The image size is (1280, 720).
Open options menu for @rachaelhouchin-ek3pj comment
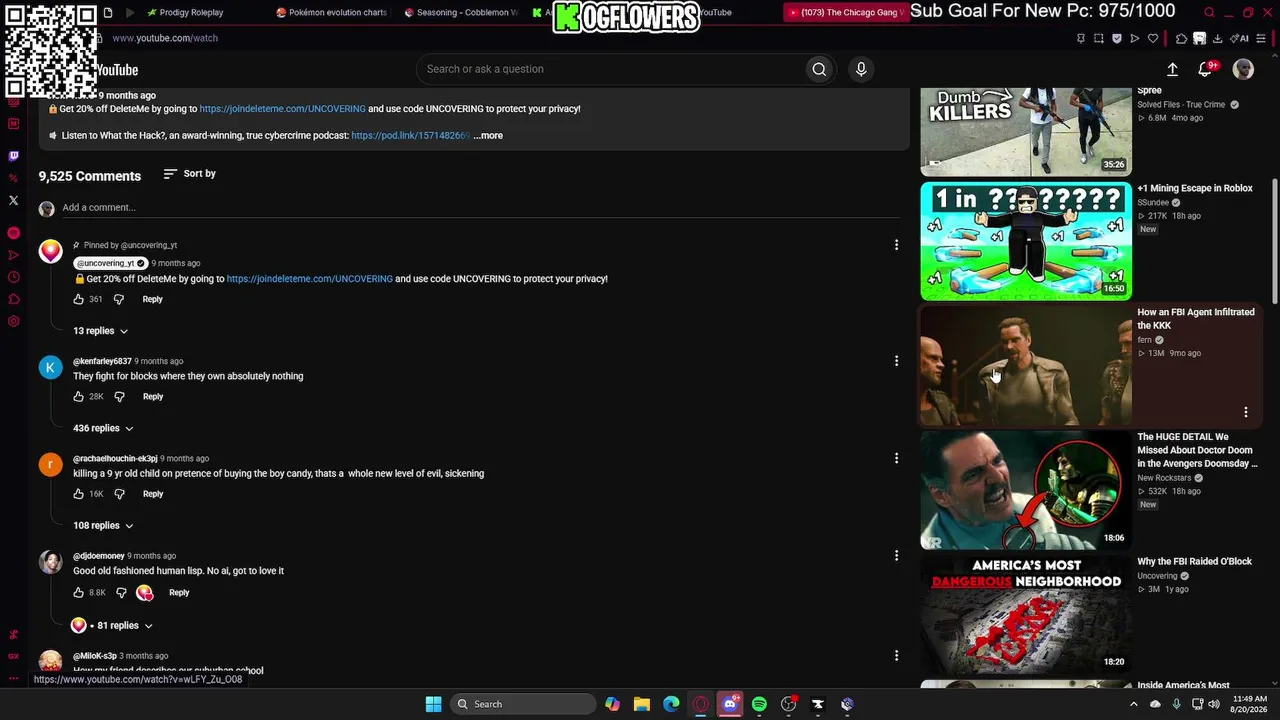896,458
